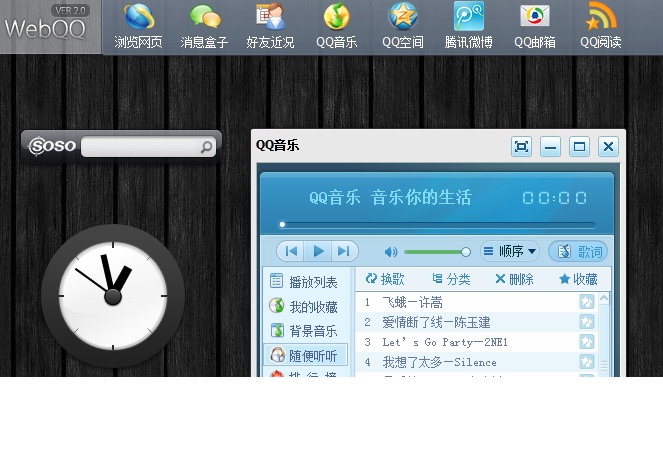Screen dimensions: 663x460
Task: Minimize the QQ音乐 window
Action: (x=550, y=147)
